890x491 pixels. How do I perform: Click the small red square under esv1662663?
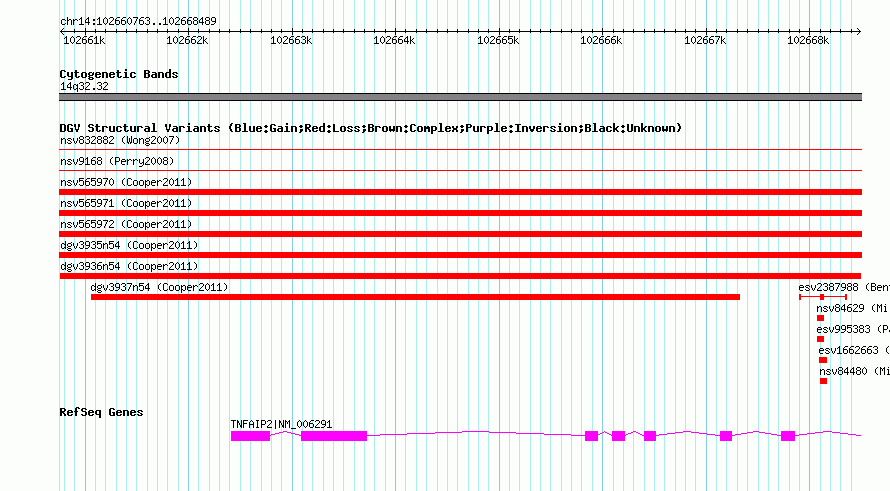pyautogui.click(x=823, y=360)
